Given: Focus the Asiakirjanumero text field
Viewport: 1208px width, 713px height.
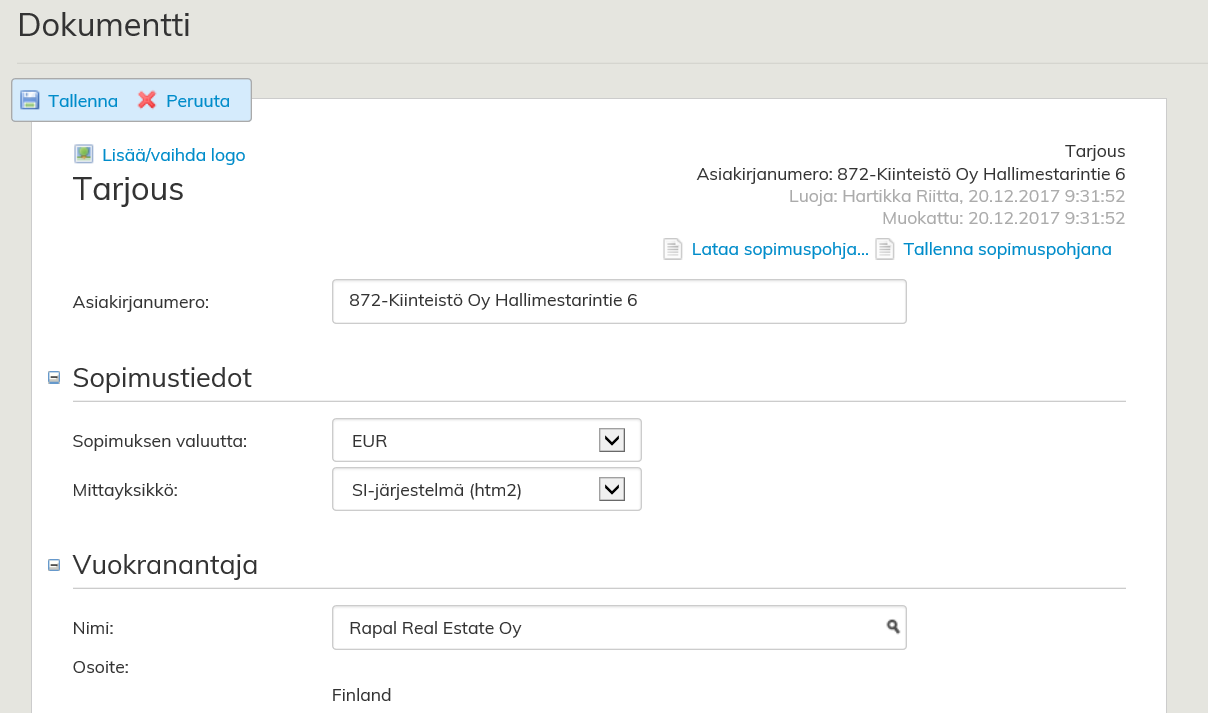Looking at the screenshot, I should pos(619,301).
